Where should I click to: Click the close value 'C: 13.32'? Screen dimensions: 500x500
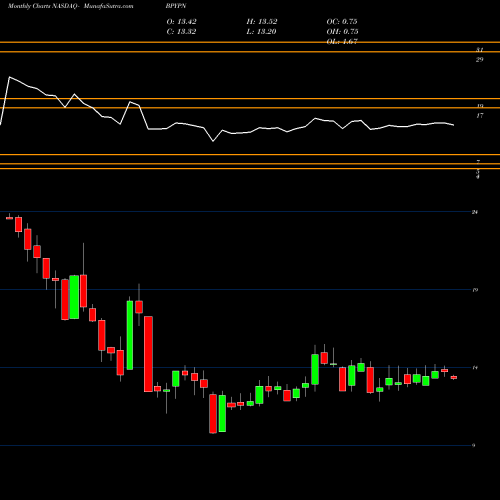181,32
